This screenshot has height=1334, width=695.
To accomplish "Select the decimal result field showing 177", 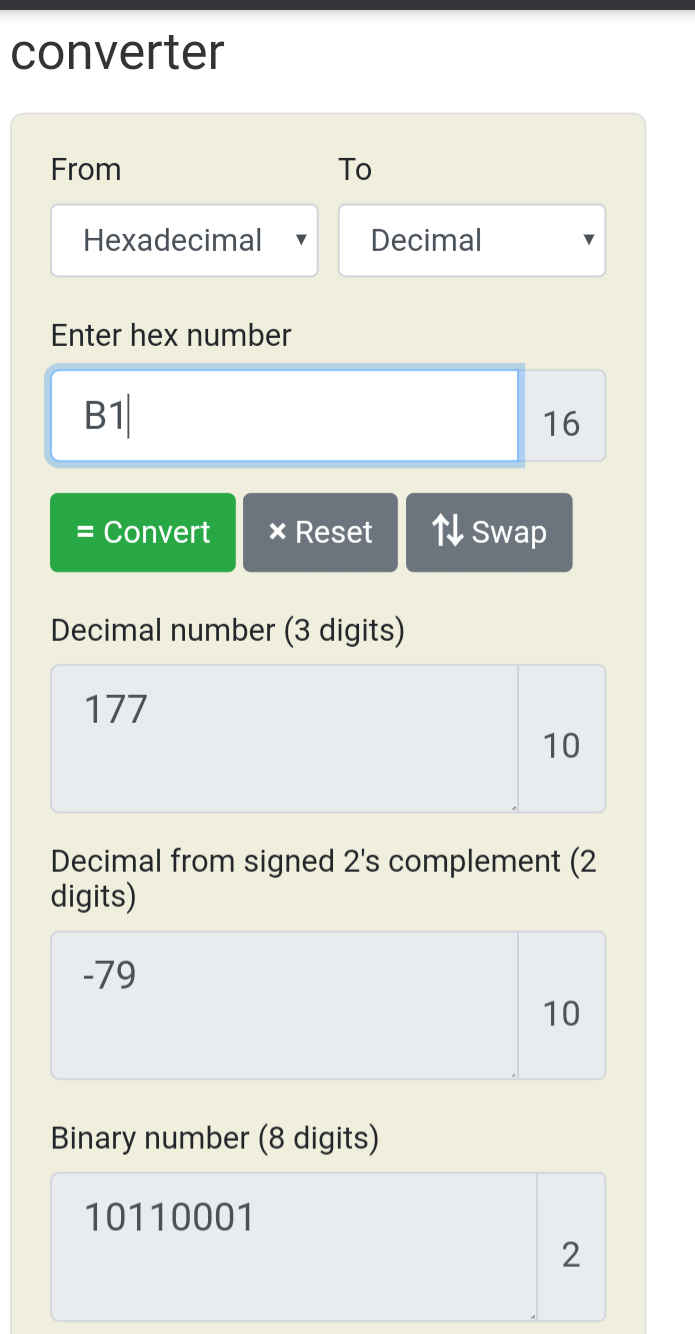I will click(284, 738).
